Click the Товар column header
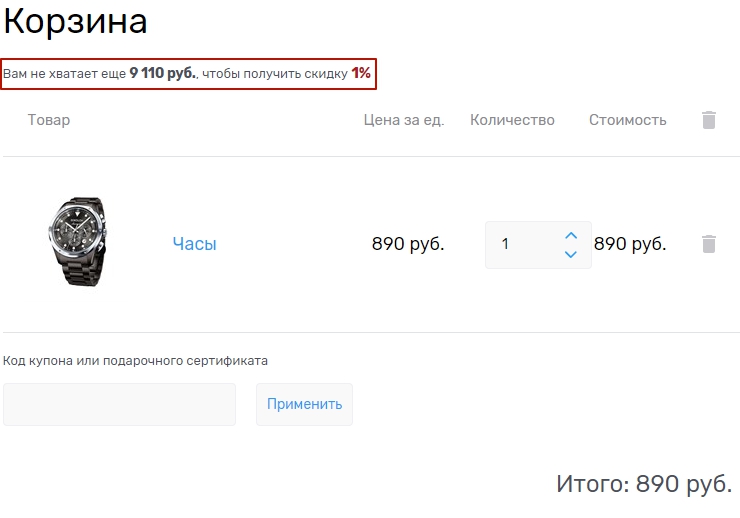 pyautogui.click(x=49, y=120)
